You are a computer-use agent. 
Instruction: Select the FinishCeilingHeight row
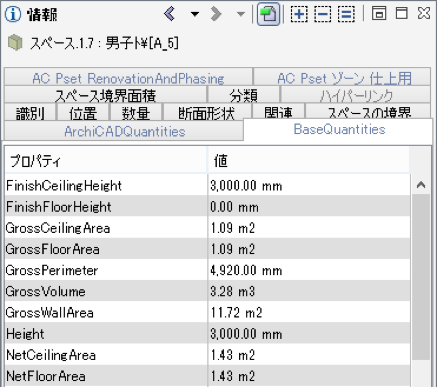(207, 185)
